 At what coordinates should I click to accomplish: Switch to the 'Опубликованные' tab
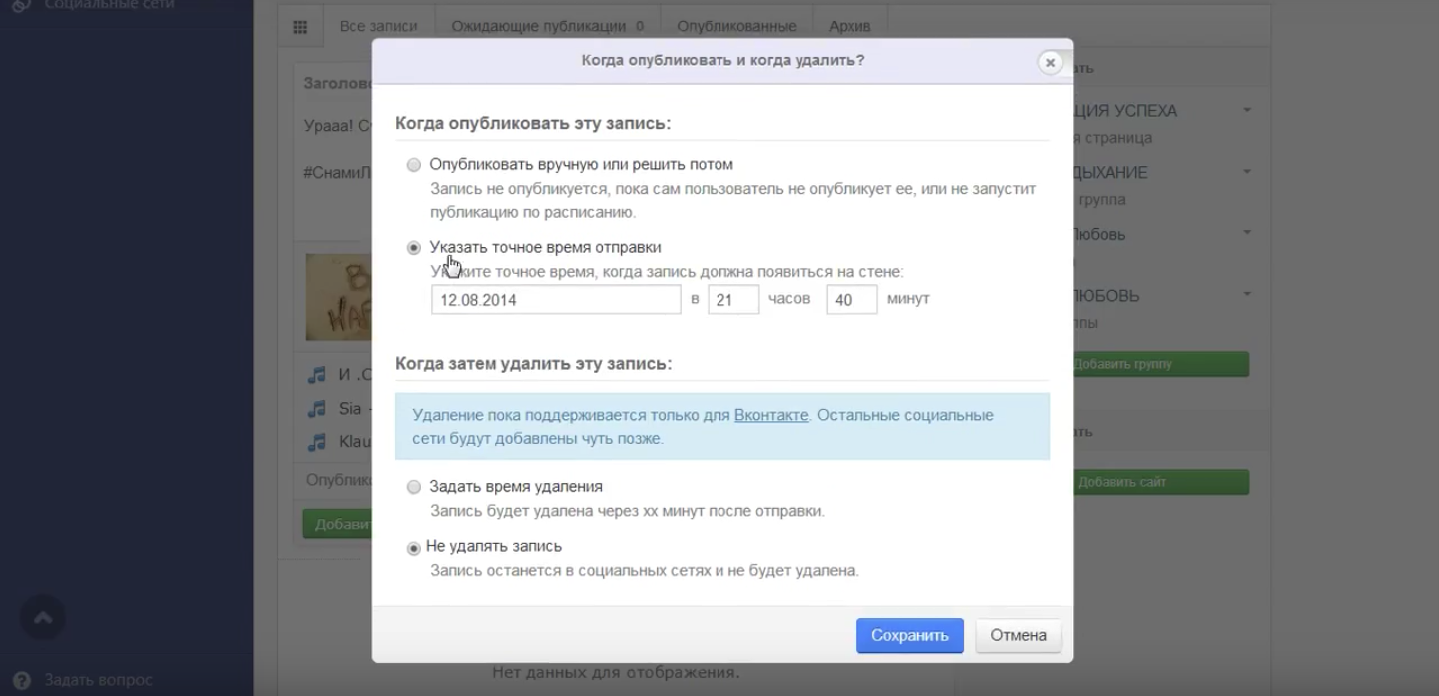pos(736,26)
